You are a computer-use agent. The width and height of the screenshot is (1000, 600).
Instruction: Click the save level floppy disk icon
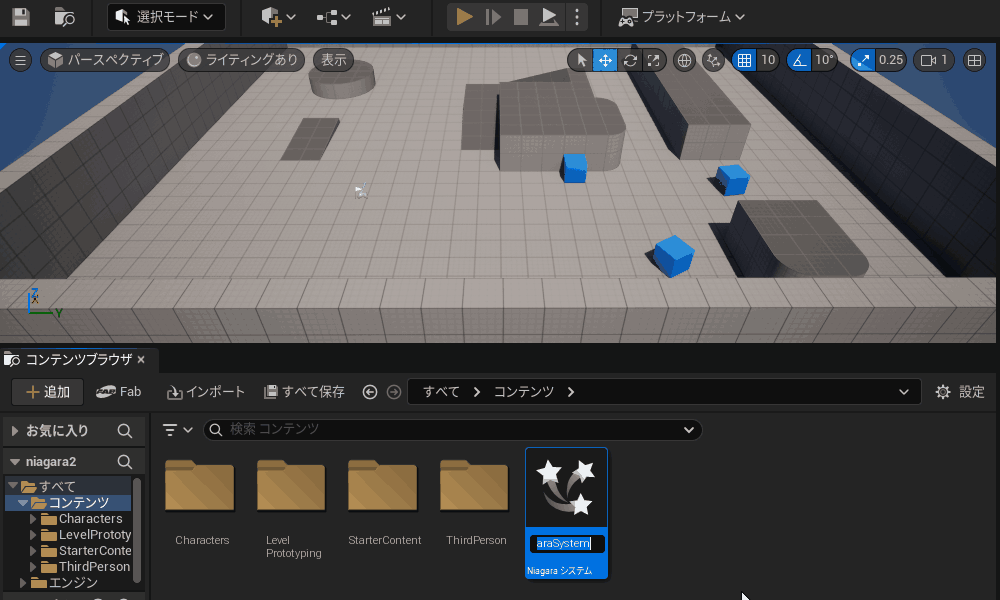tap(21, 17)
